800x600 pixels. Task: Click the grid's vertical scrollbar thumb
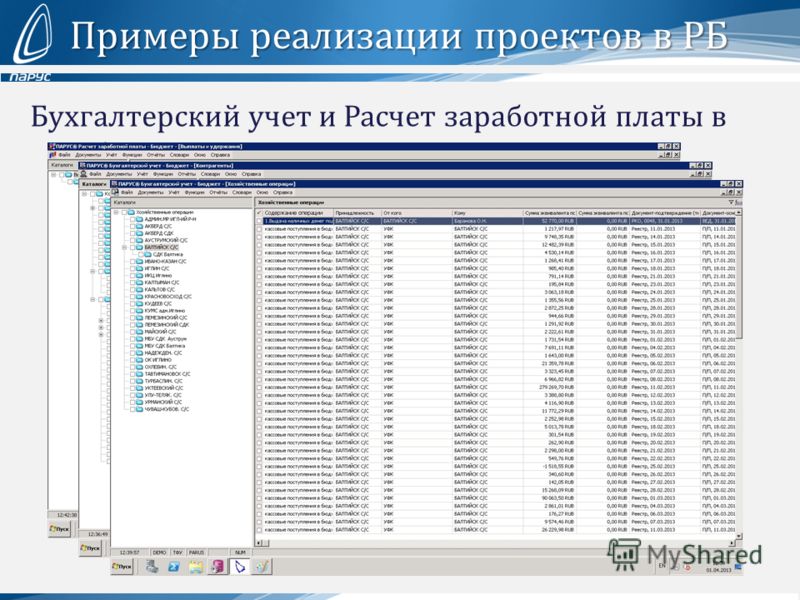739,277
